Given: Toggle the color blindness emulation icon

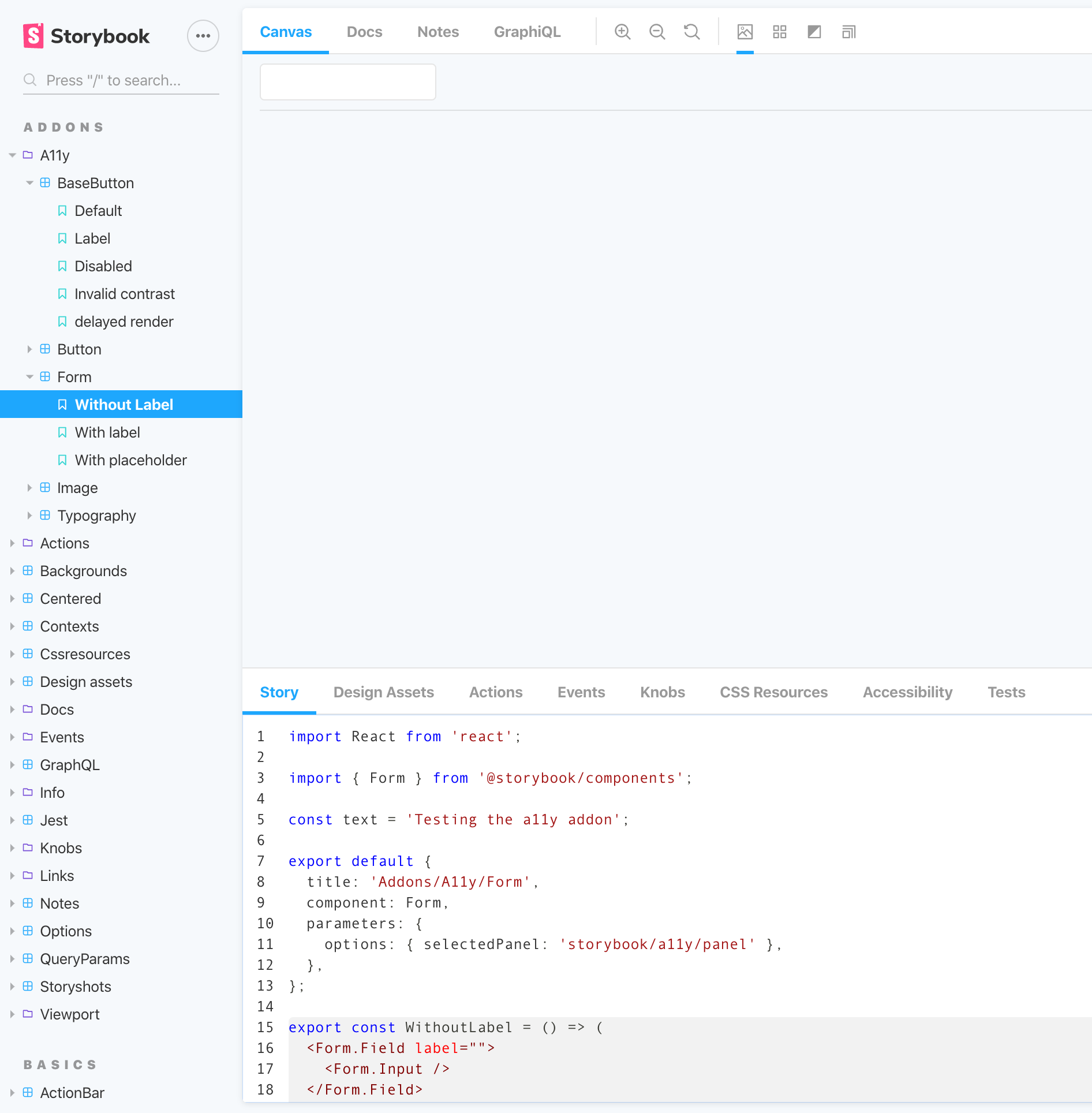Looking at the screenshot, I should [x=814, y=32].
